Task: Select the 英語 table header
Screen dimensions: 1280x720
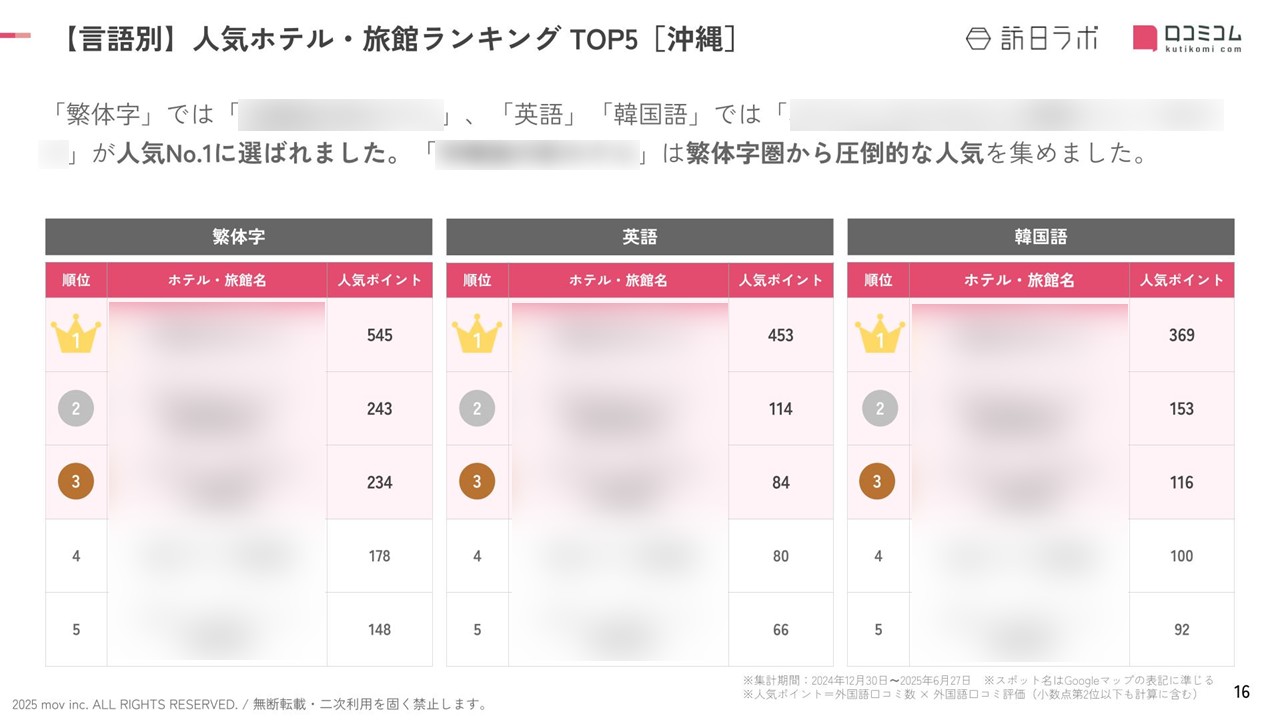Action: point(640,237)
